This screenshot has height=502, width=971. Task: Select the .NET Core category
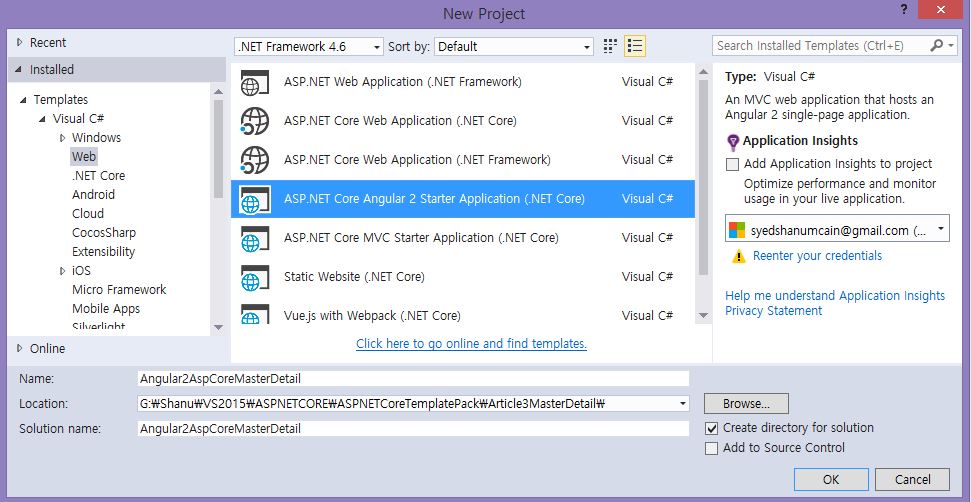point(98,176)
